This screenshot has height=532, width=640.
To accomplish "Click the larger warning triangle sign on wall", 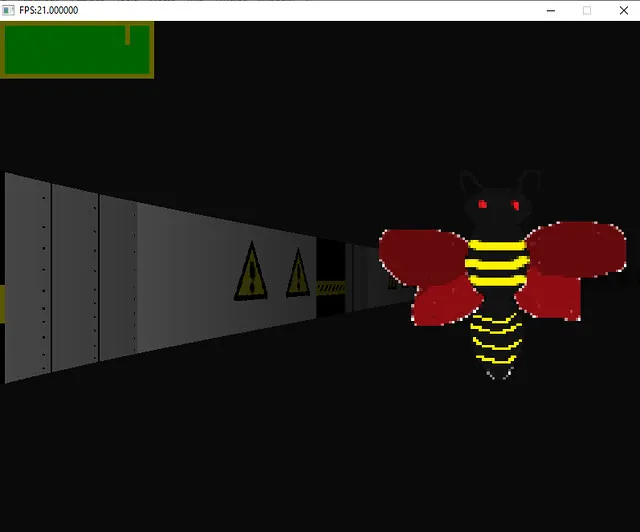I will point(251,271).
